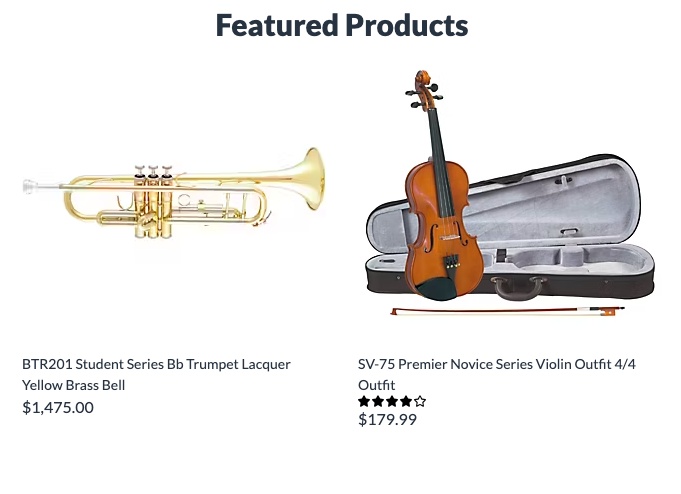Select the first rating star under the violin

coord(364,401)
